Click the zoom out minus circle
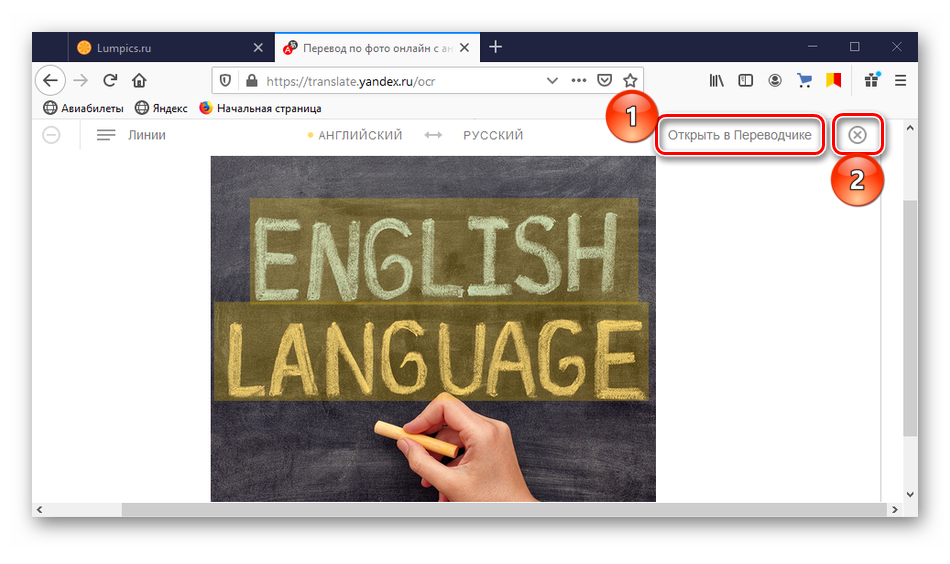 51,136
